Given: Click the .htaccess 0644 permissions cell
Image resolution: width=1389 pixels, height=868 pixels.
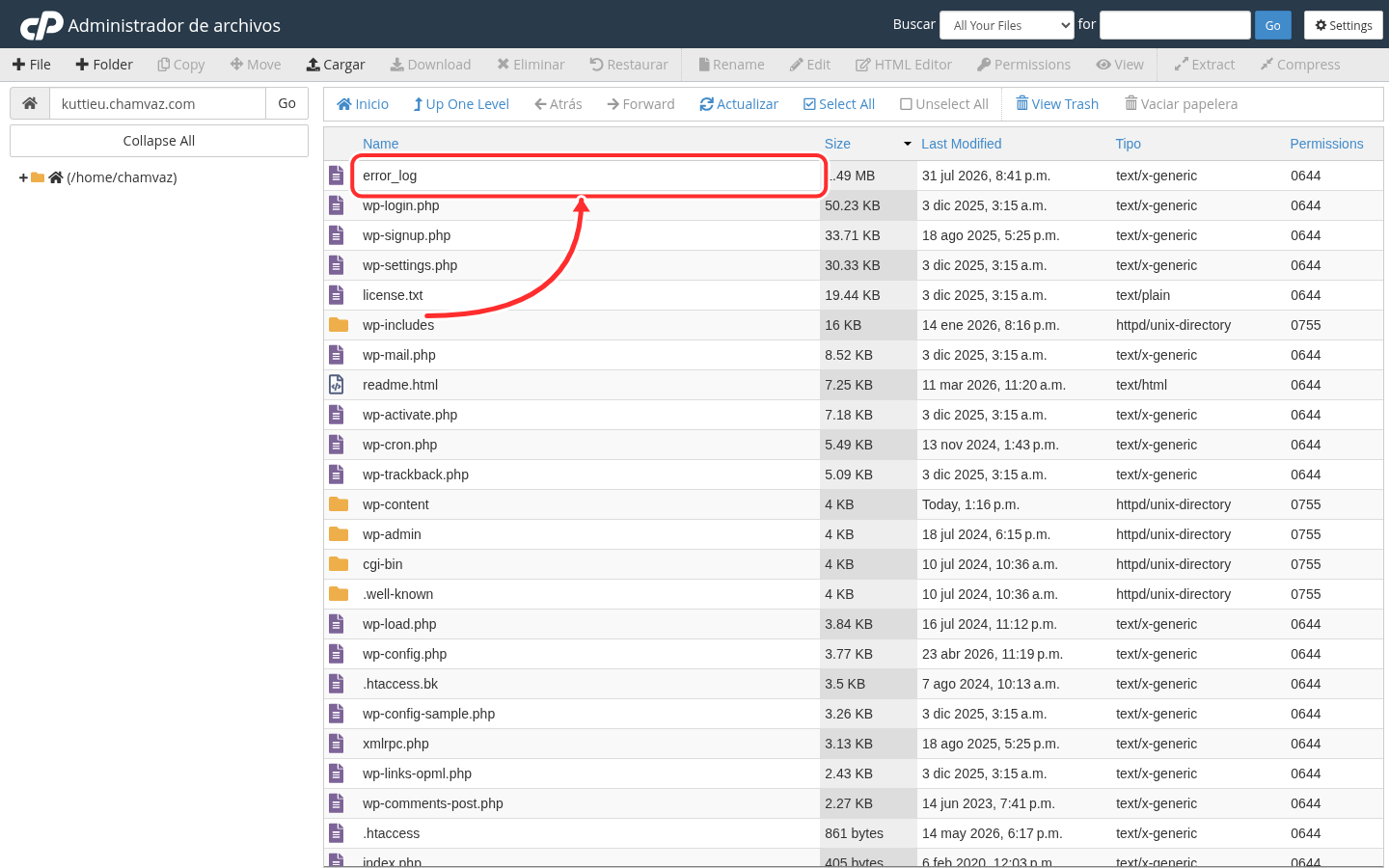Looking at the screenshot, I should click(1306, 833).
